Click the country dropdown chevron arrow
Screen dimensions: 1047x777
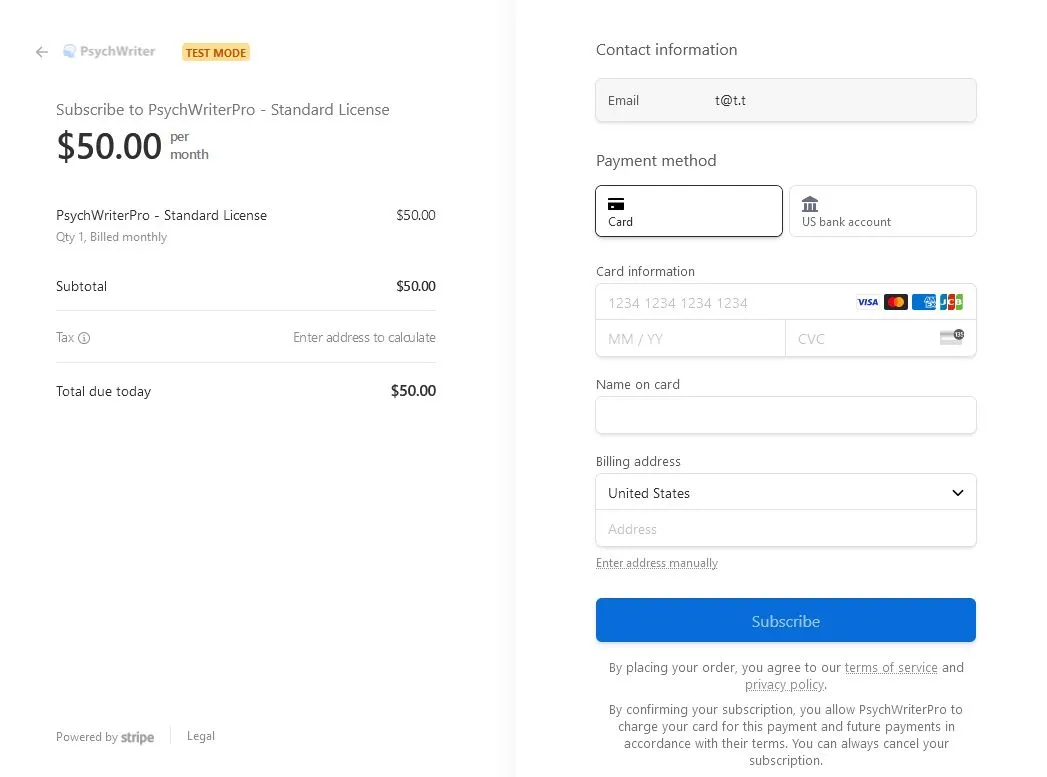(958, 493)
